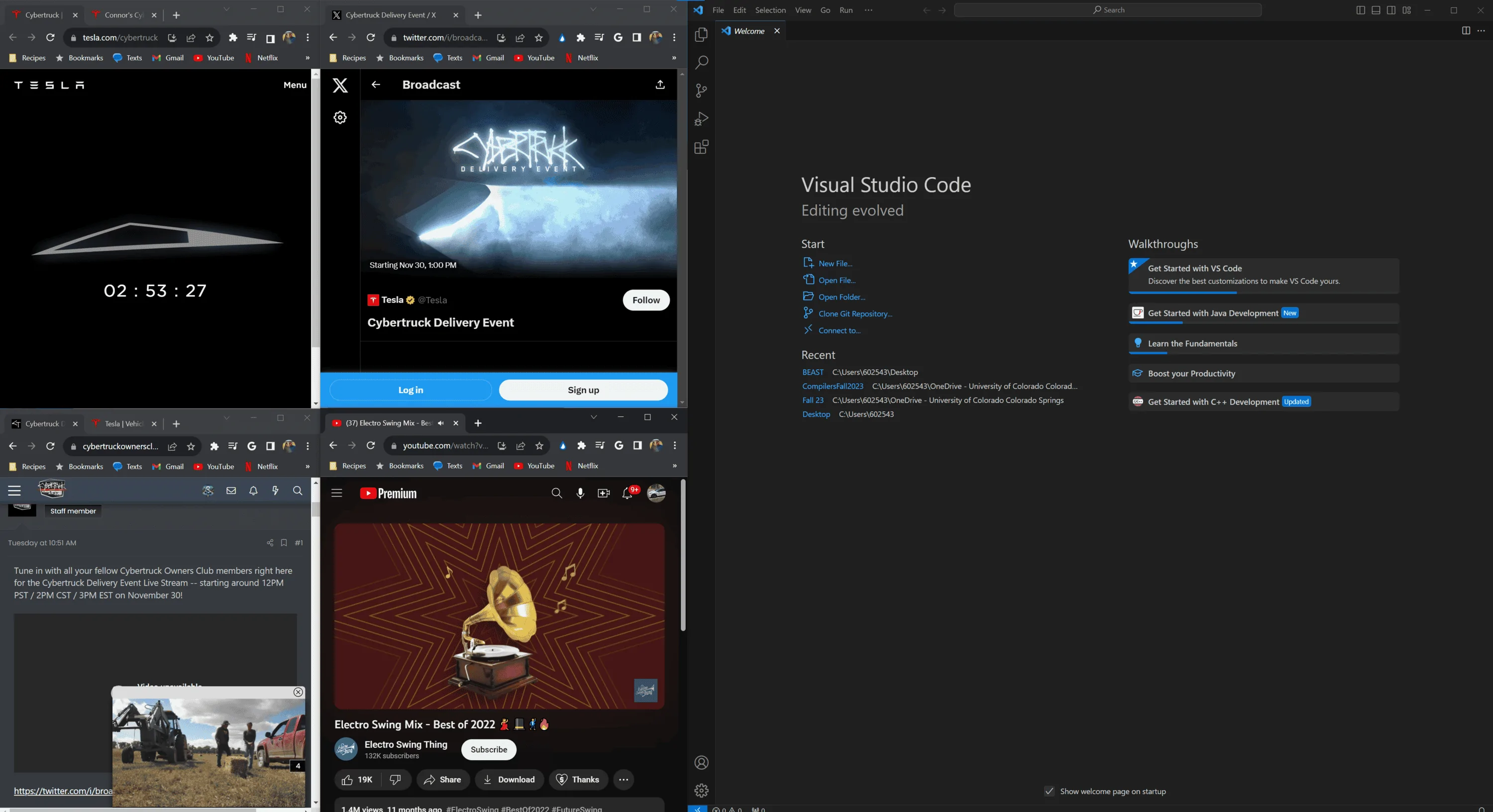Expand bookmarks overflow in the YouTube window
The width and height of the screenshot is (1493, 812).
(675, 466)
